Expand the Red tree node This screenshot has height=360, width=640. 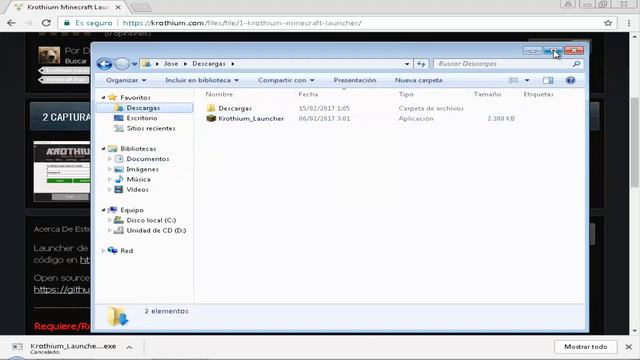pyautogui.click(x=103, y=251)
